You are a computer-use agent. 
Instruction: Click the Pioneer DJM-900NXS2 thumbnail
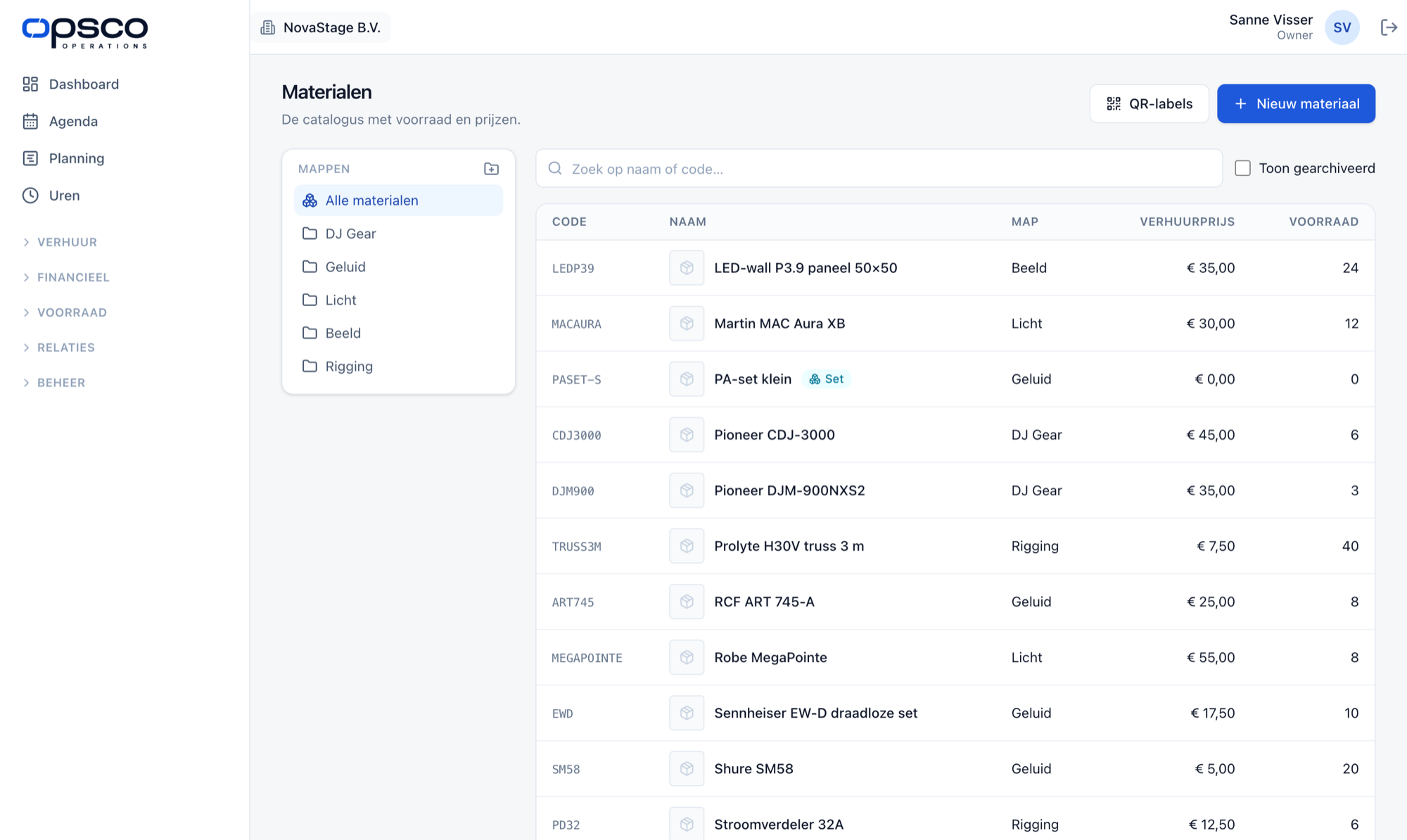coord(687,490)
